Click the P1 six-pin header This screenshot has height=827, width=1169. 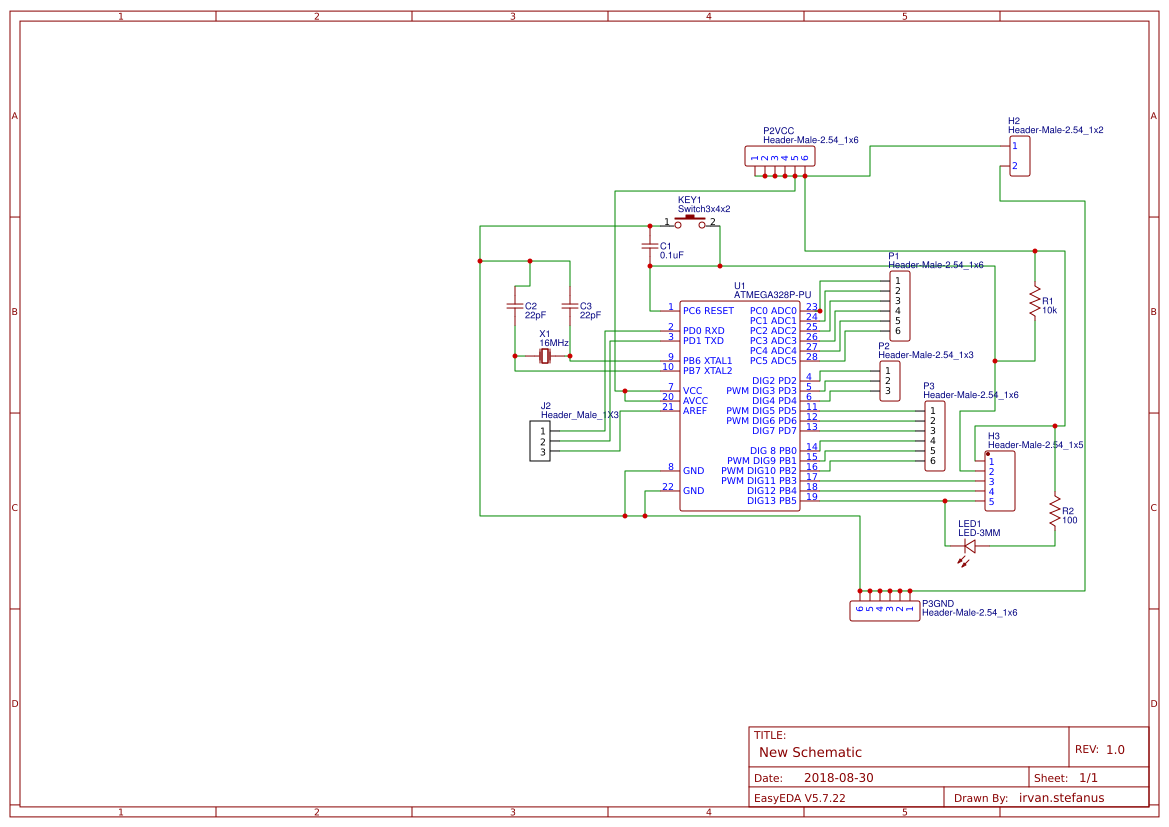[x=899, y=305]
